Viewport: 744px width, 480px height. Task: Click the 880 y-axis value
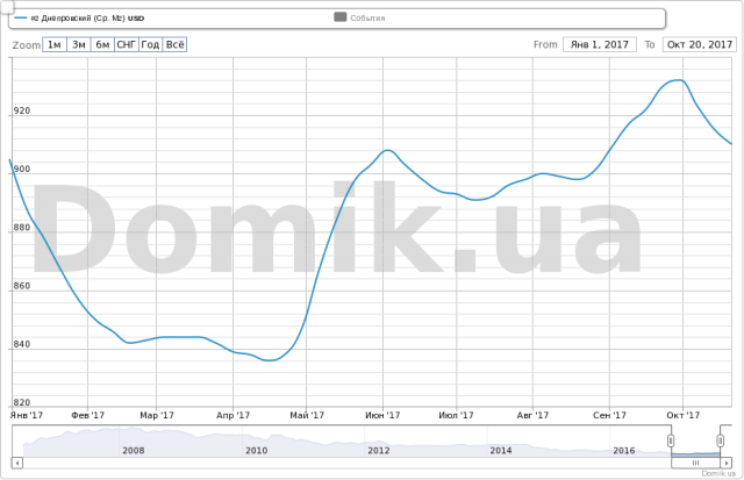[22, 228]
